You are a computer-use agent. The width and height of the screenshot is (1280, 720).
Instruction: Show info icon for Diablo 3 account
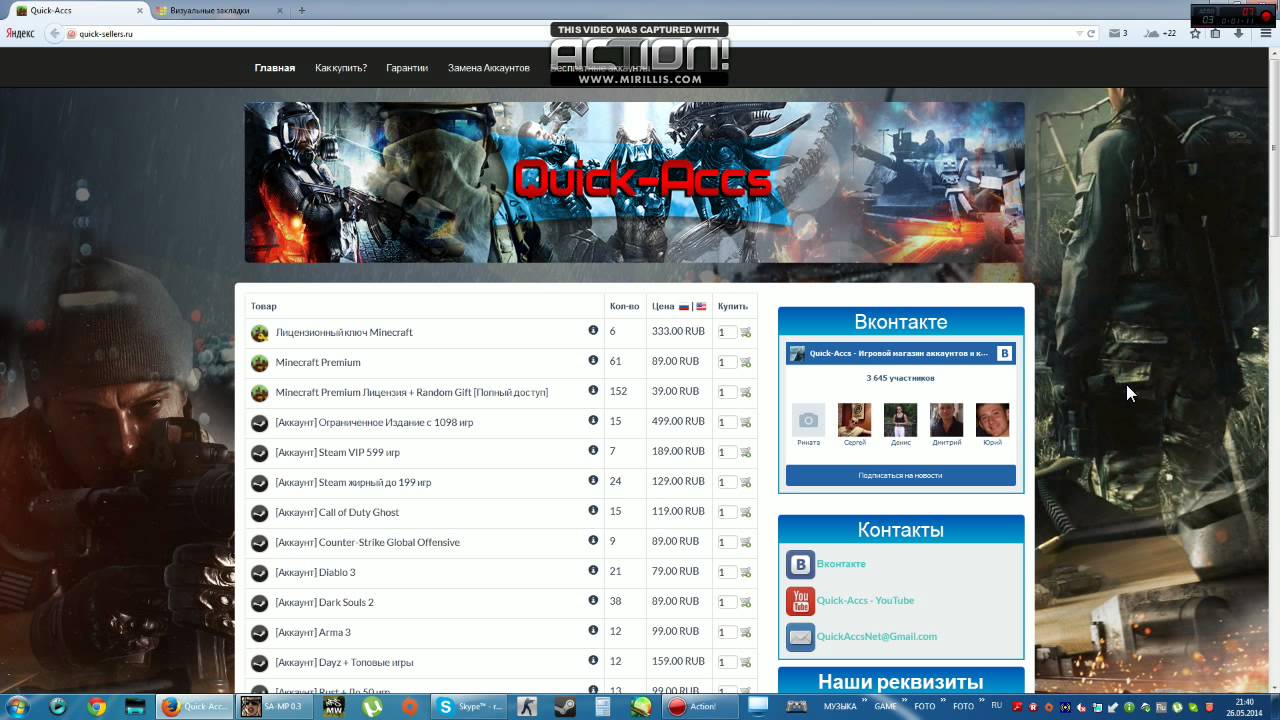coord(593,570)
